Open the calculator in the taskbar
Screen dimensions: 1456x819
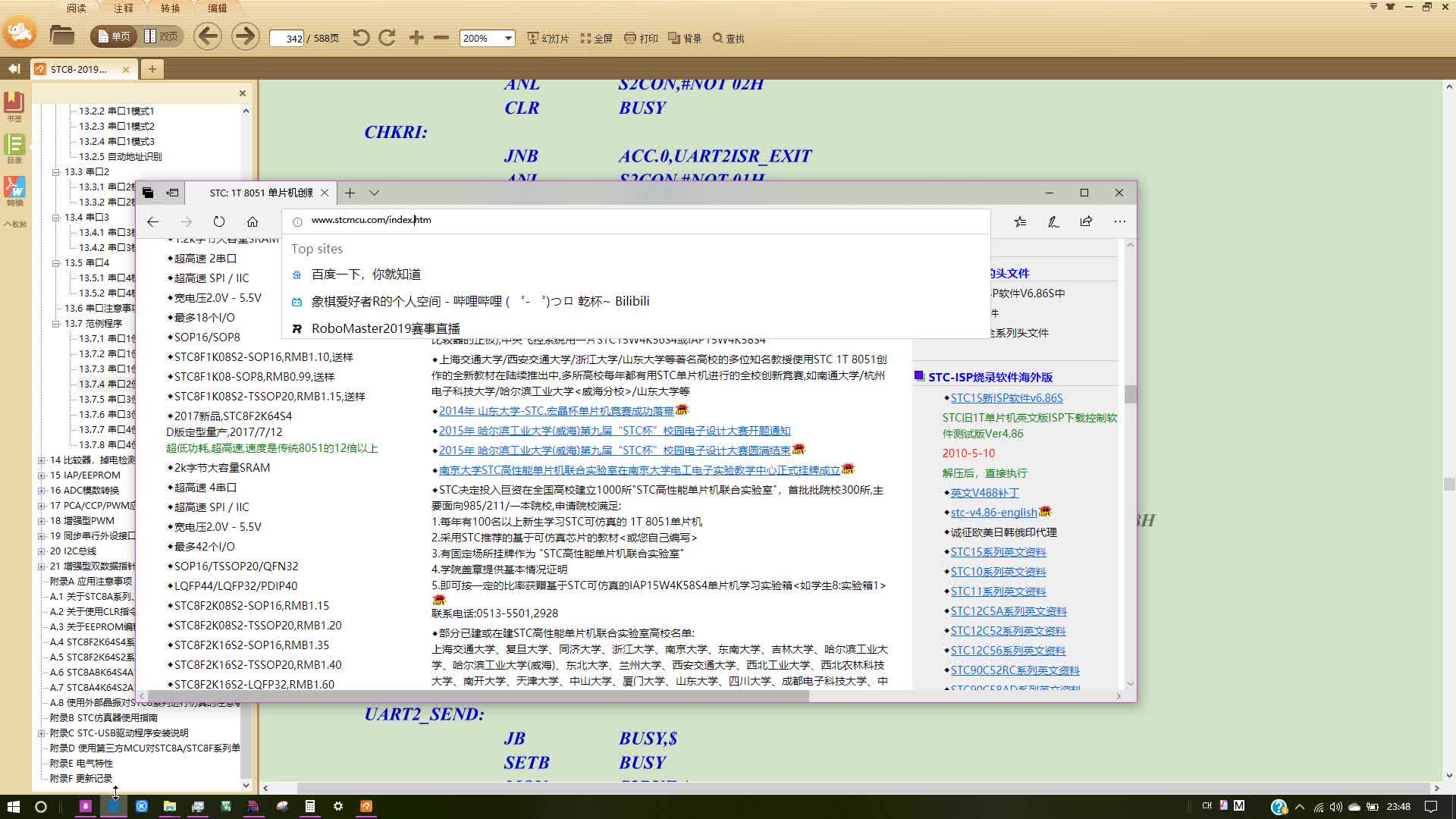pos(309,806)
